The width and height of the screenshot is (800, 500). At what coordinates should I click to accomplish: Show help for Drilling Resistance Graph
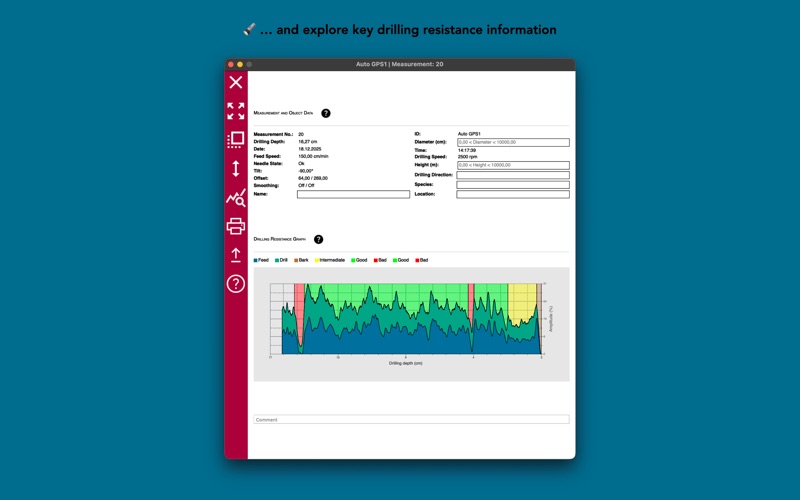318,239
